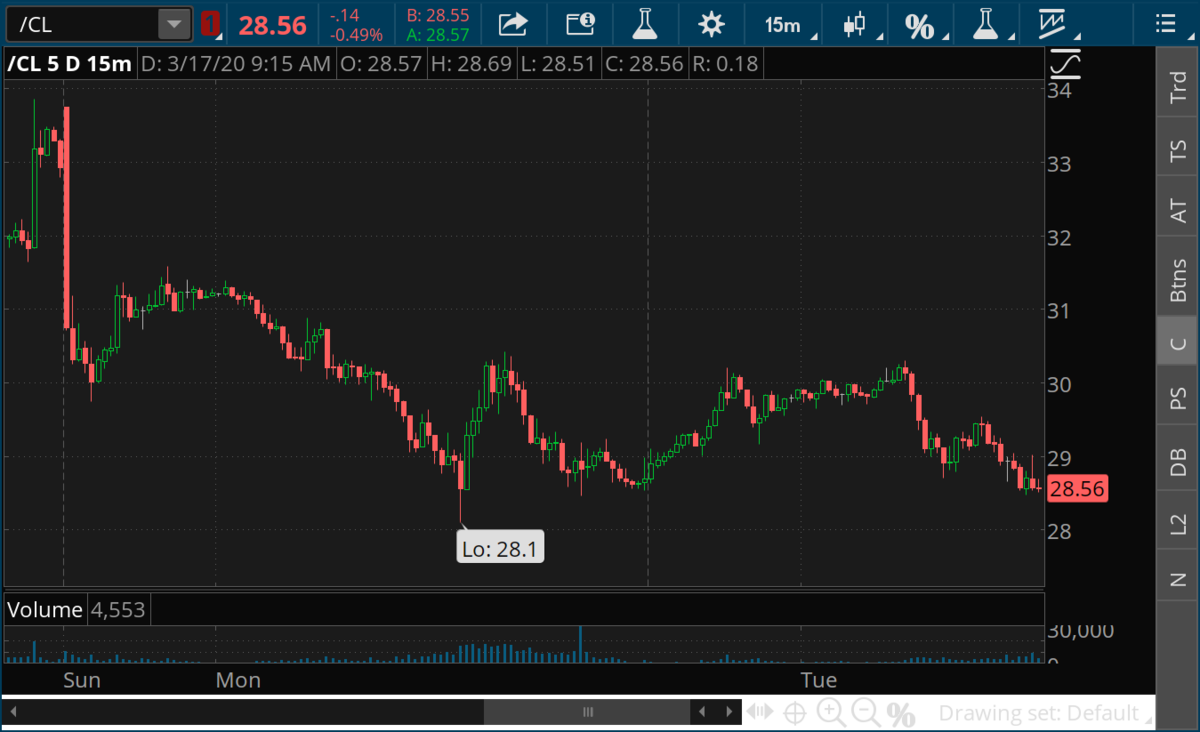This screenshot has height=732, width=1200.
Task: Expand the /CL symbol dropdown arrow
Action: pos(174,24)
